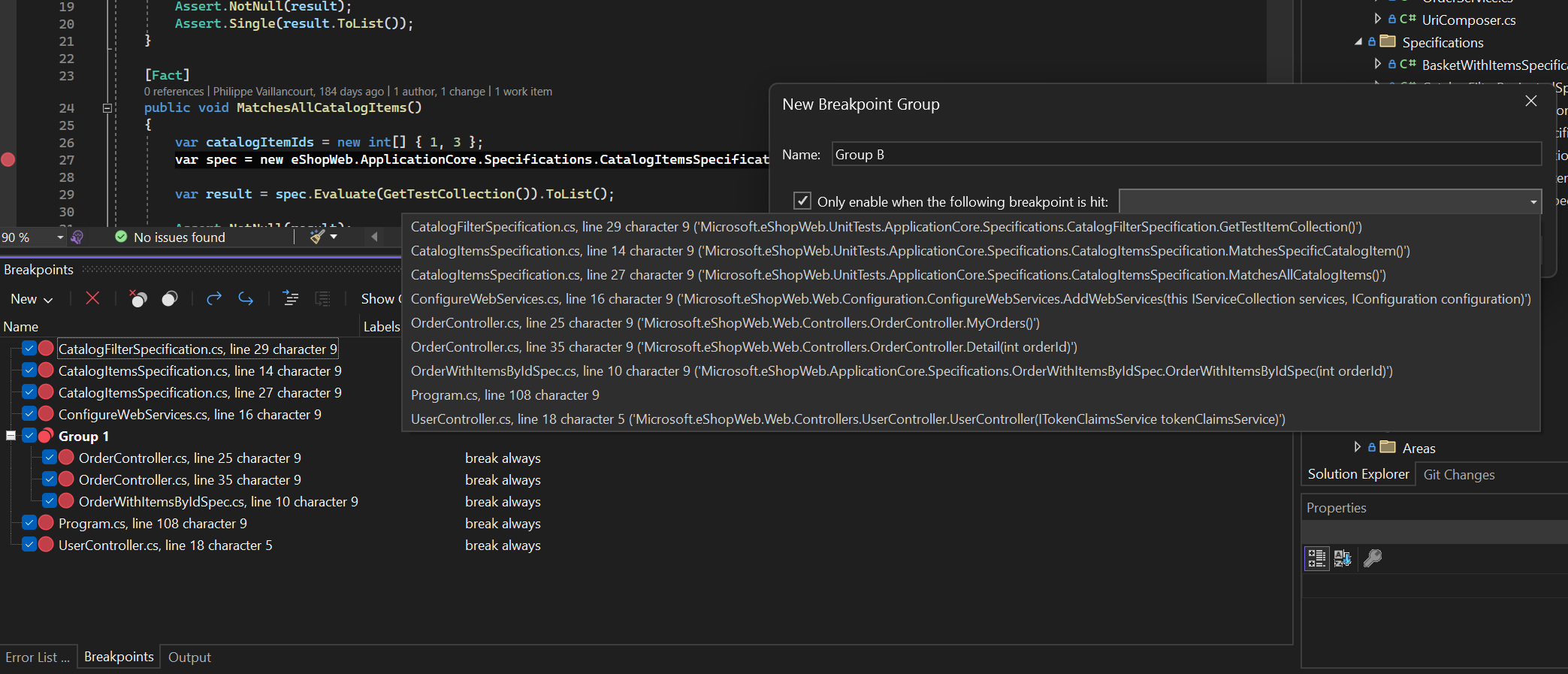Click the Property Pages wrench icon
Image resolution: width=1568 pixels, height=674 pixels.
(x=1372, y=558)
